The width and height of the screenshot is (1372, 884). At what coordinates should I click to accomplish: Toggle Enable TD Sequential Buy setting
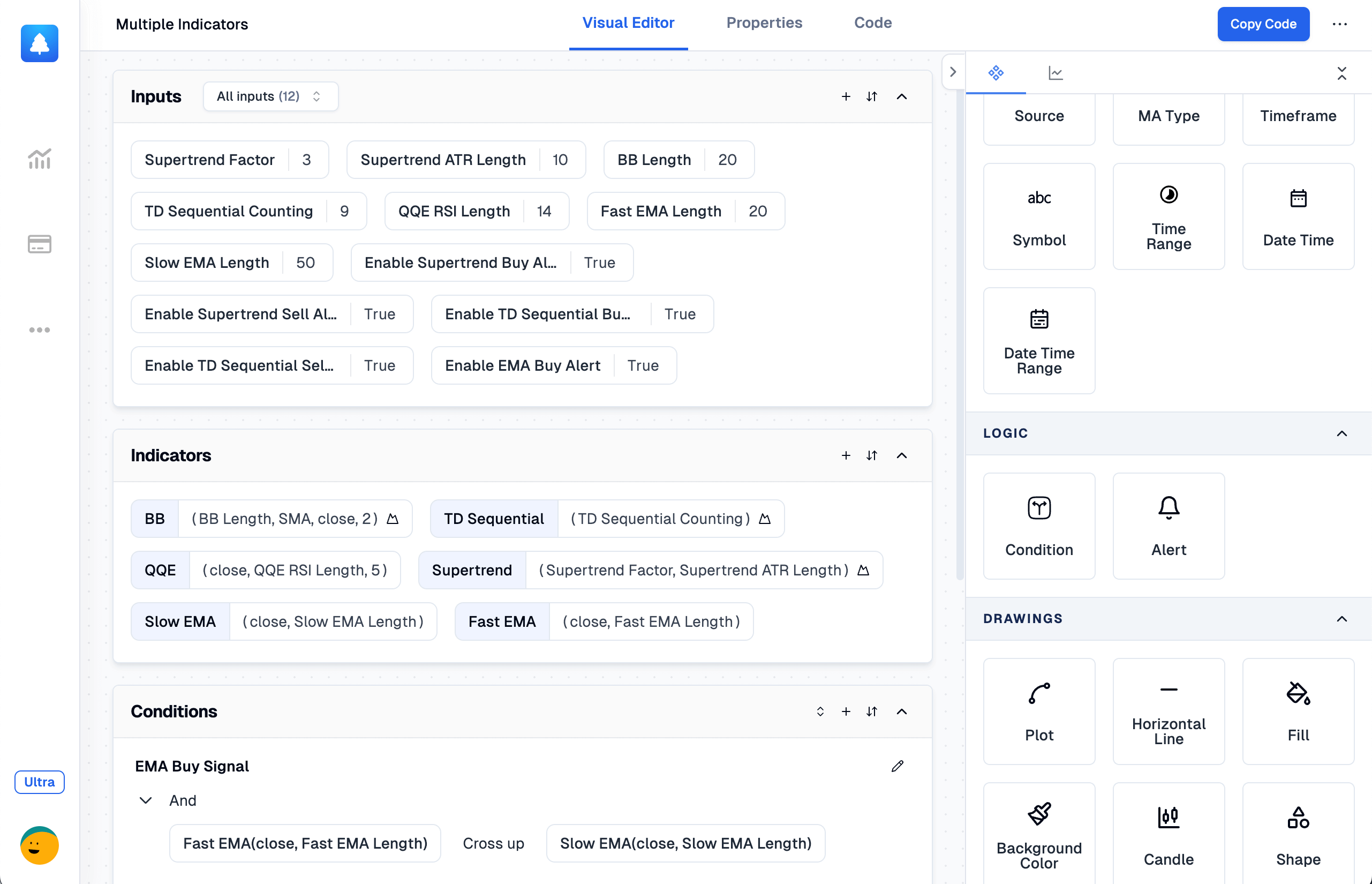point(680,314)
